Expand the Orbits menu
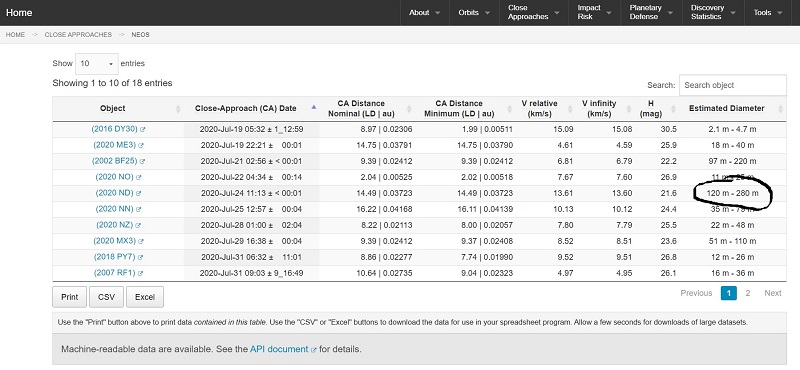 tap(474, 13)
